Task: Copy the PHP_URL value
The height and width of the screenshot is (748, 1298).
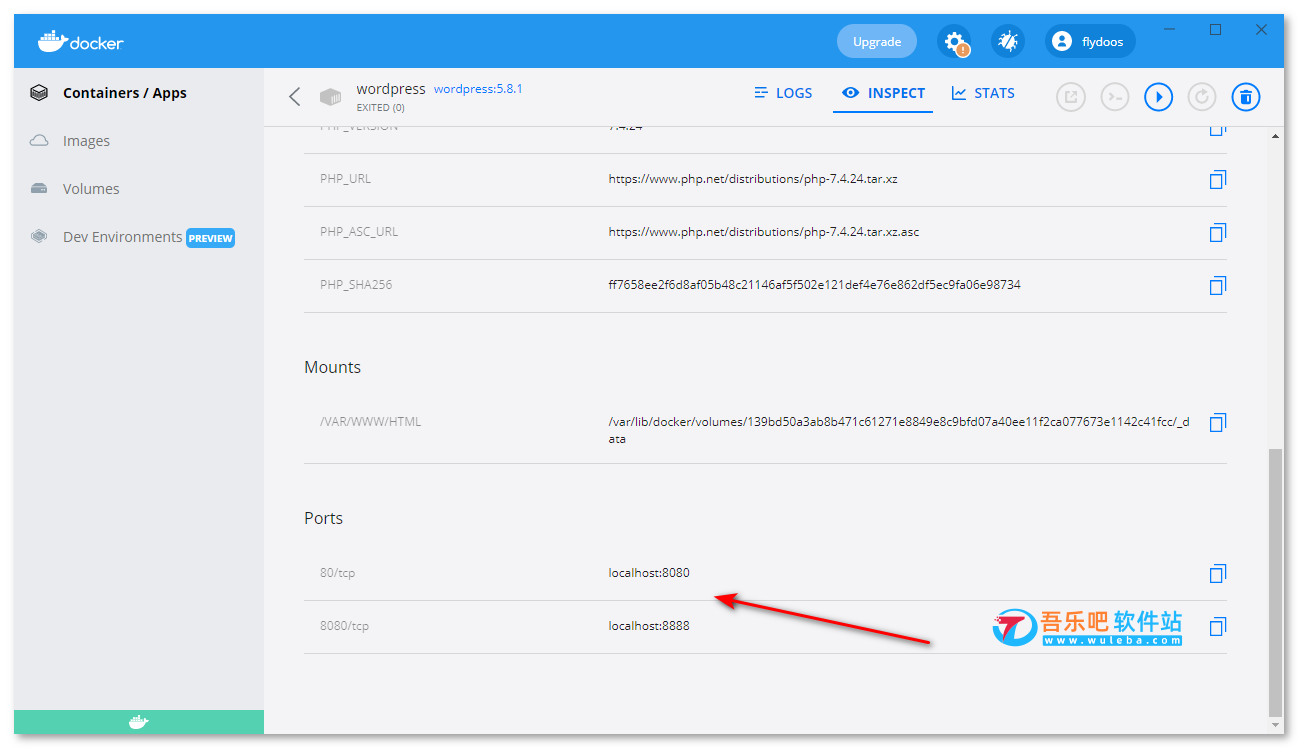Action: coord(1217,180)
